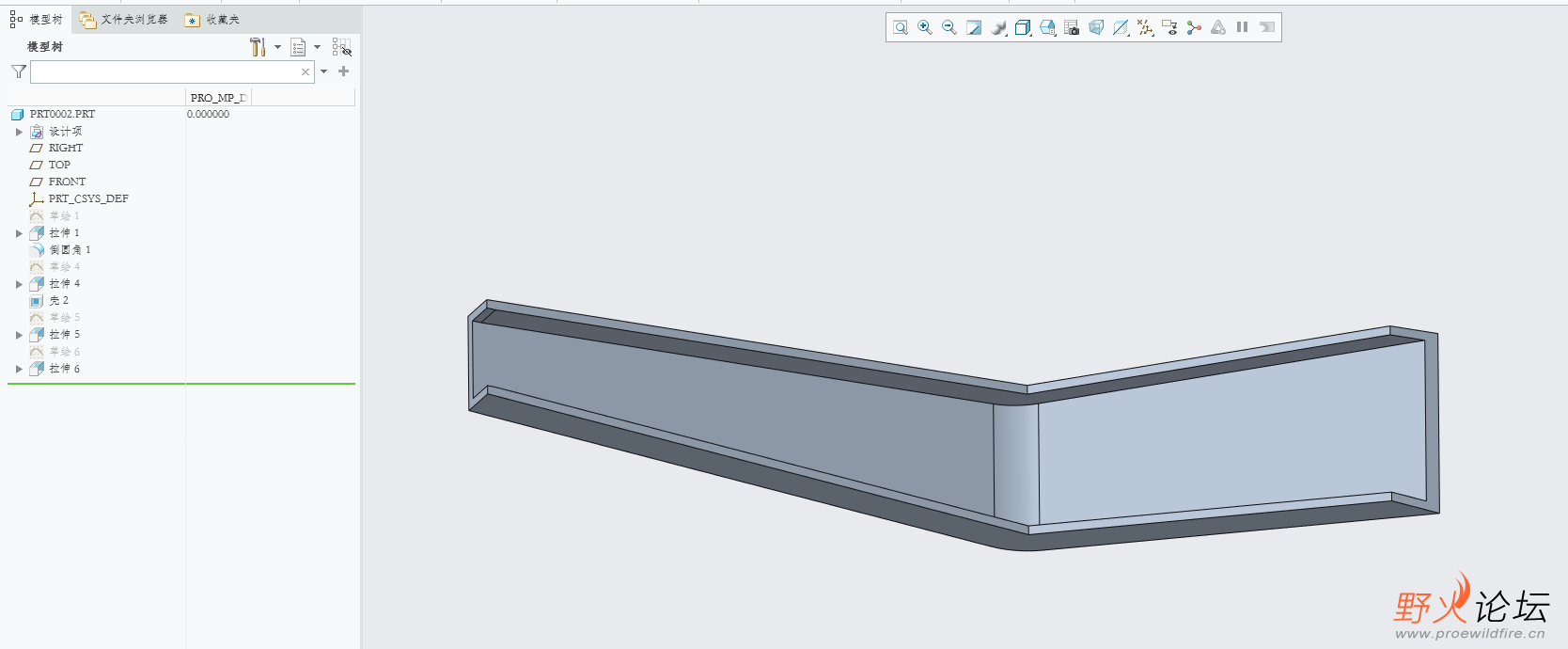This screenshot has width=1568, height=649.
Task: Toggle perspective view in graphics toolbar
Action: (1096, 28)
